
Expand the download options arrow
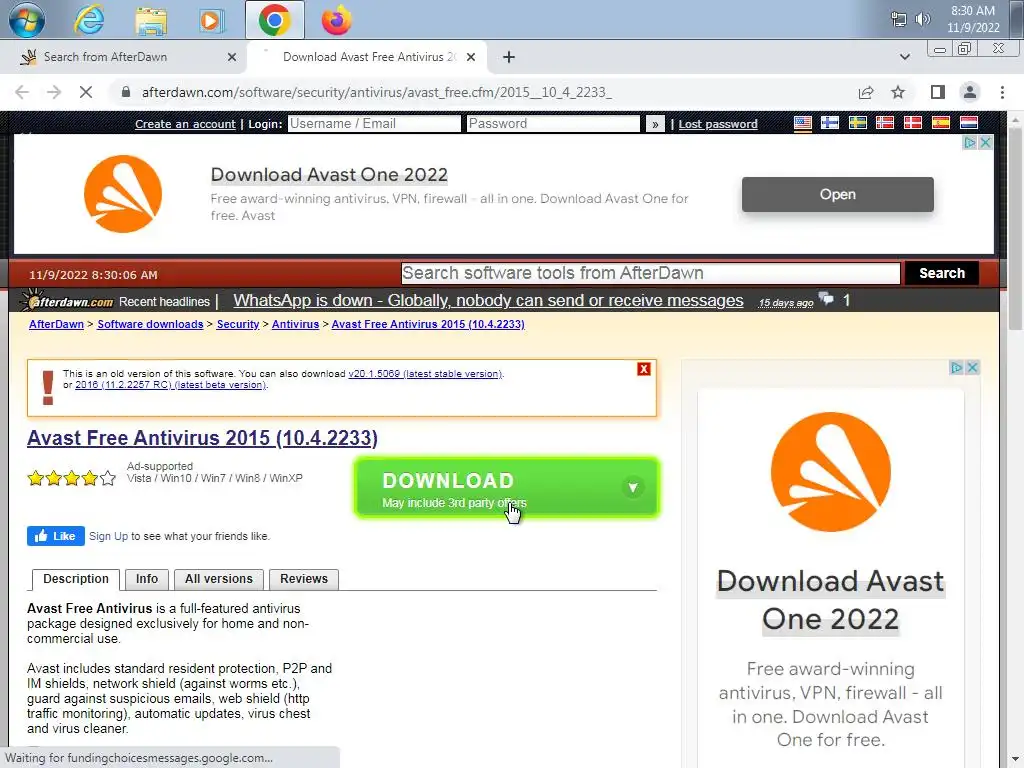632,487
